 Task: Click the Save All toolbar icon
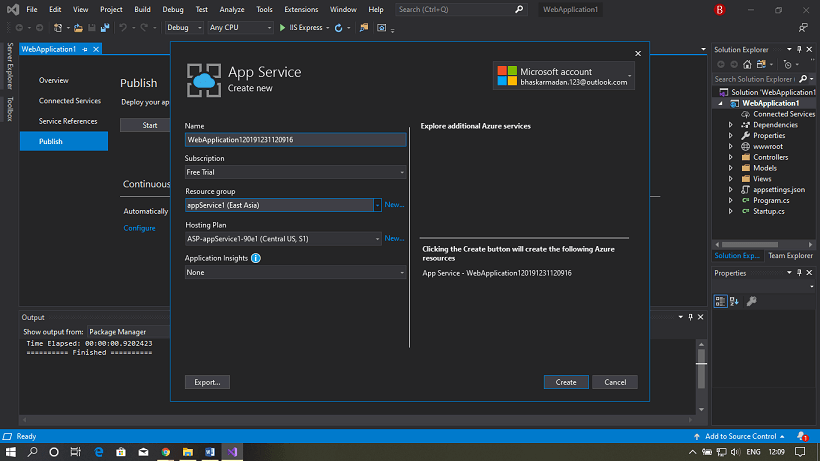pyautogui.click(x=105, y=28)
